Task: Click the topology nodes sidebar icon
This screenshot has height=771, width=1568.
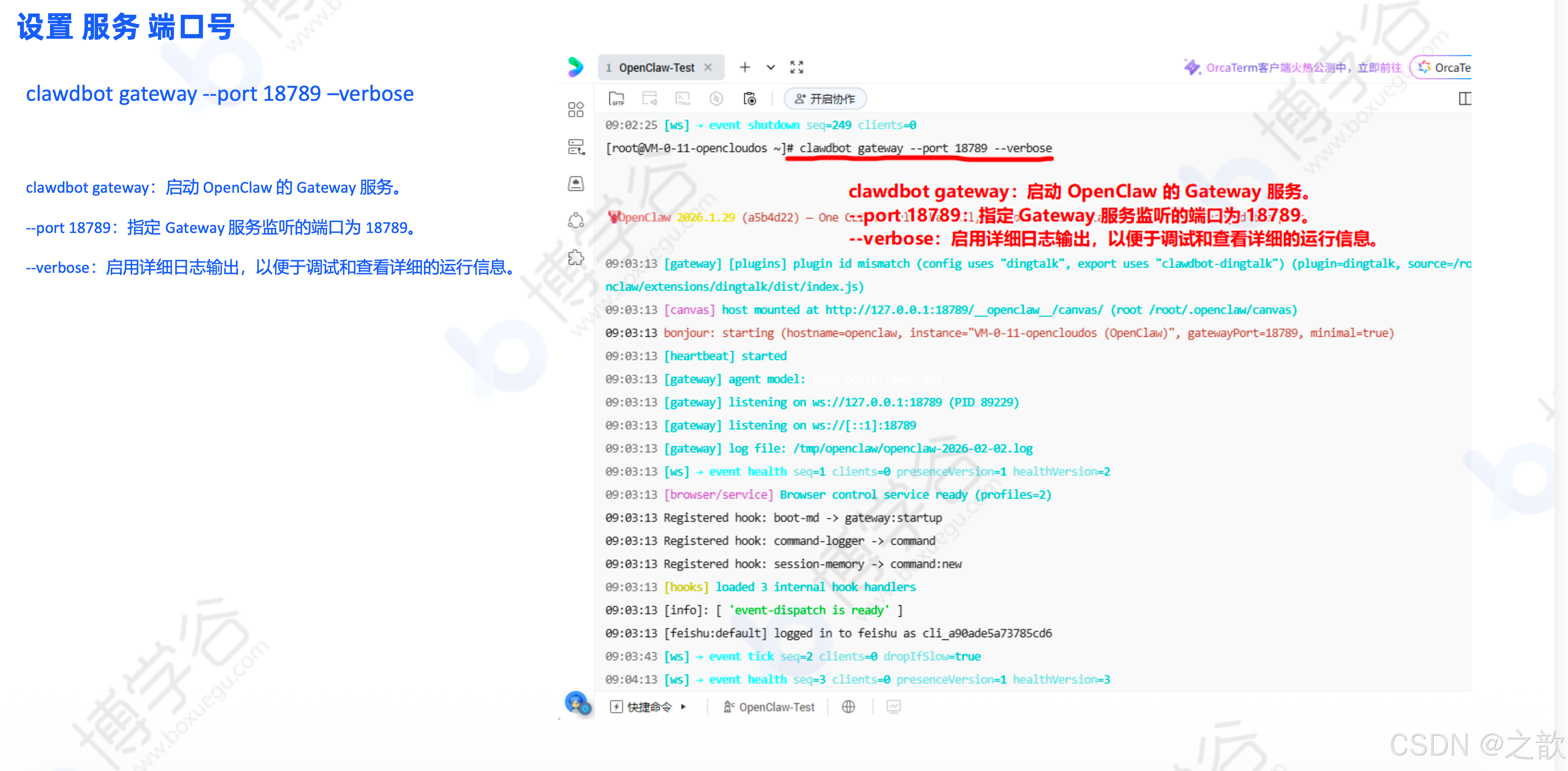Action: point(575,220)
